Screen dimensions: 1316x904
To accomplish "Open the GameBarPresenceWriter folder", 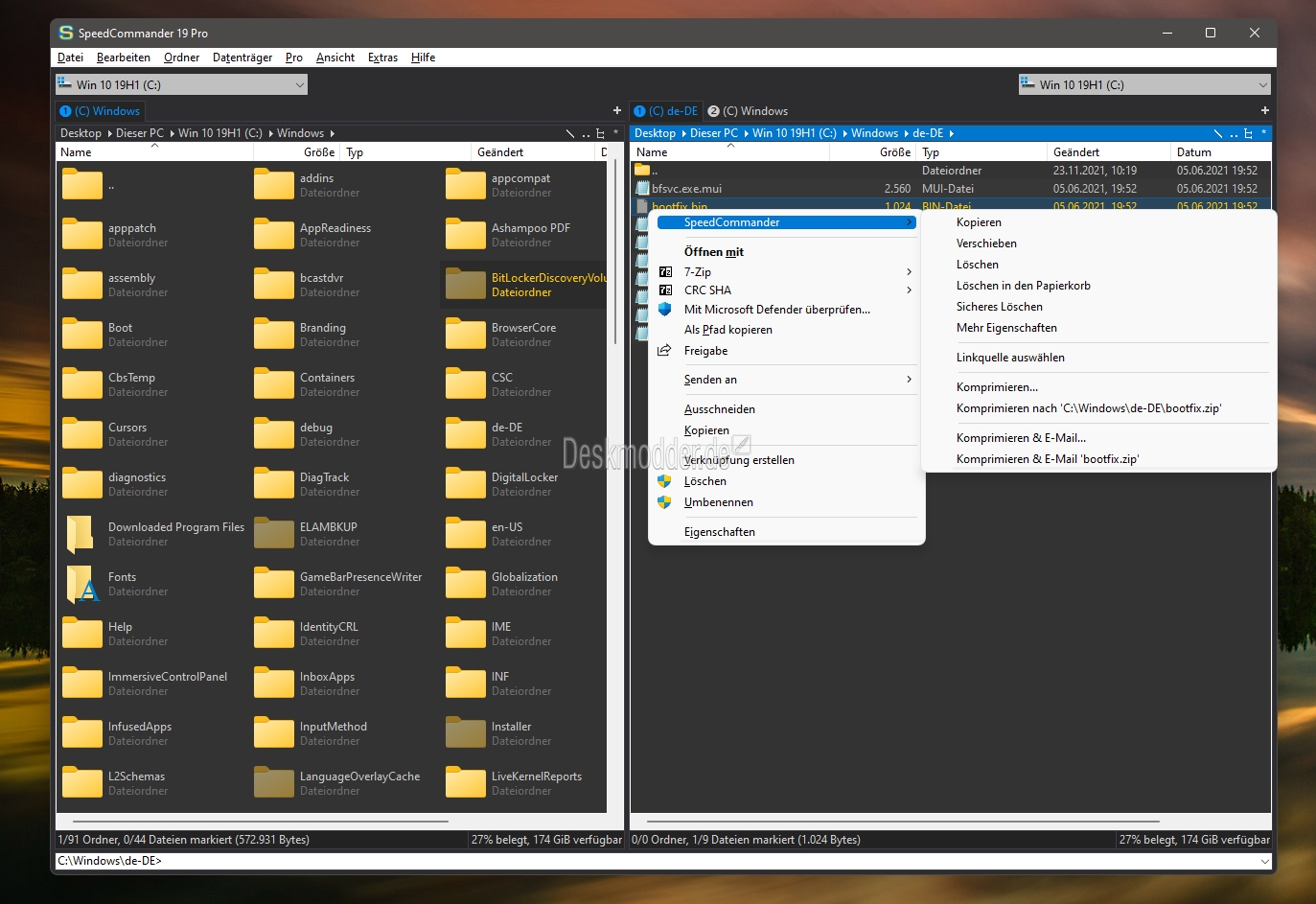I will click(x=338, y=584).
